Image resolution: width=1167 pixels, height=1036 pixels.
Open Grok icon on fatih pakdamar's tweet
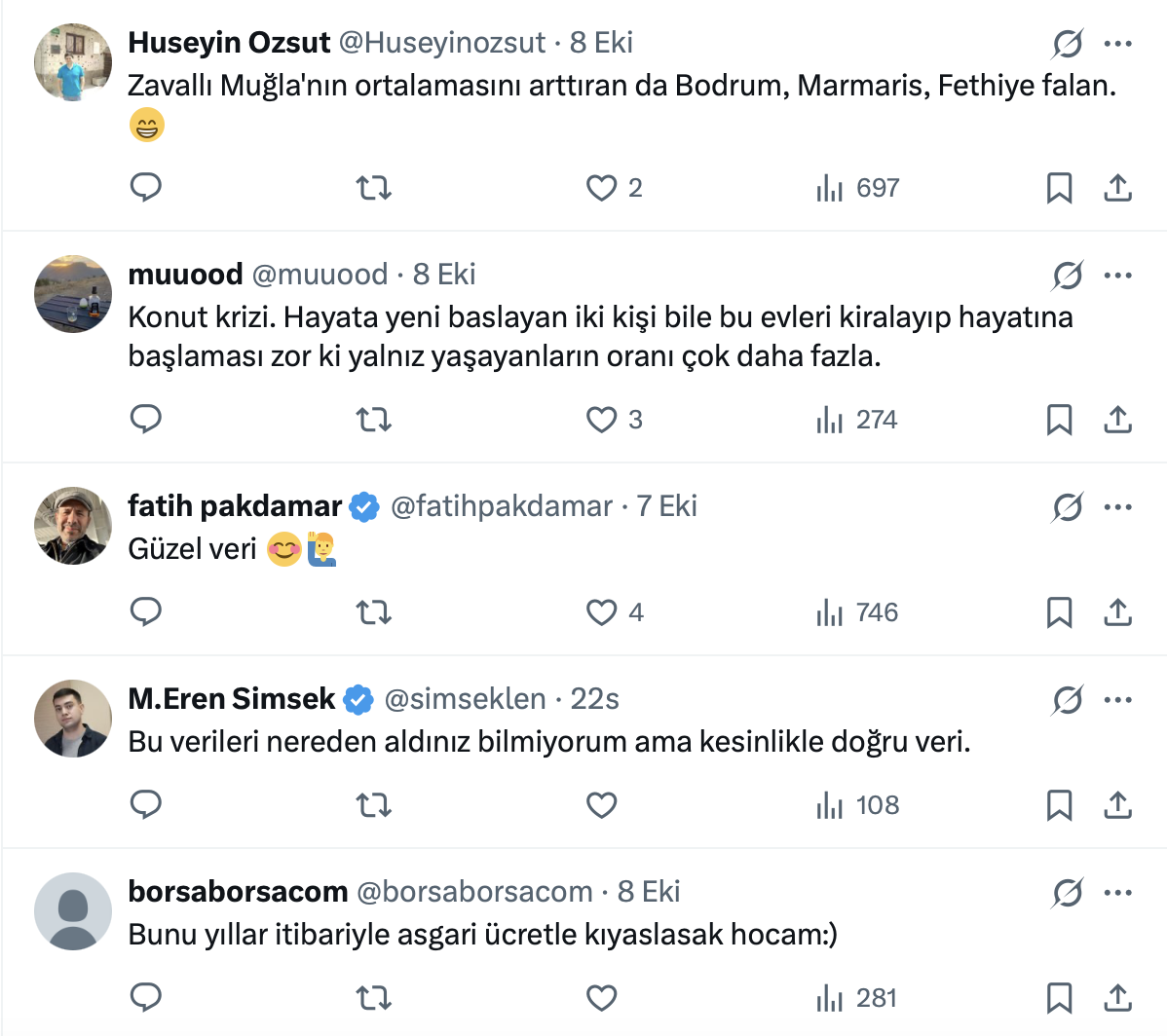[x=1068, y=506]
